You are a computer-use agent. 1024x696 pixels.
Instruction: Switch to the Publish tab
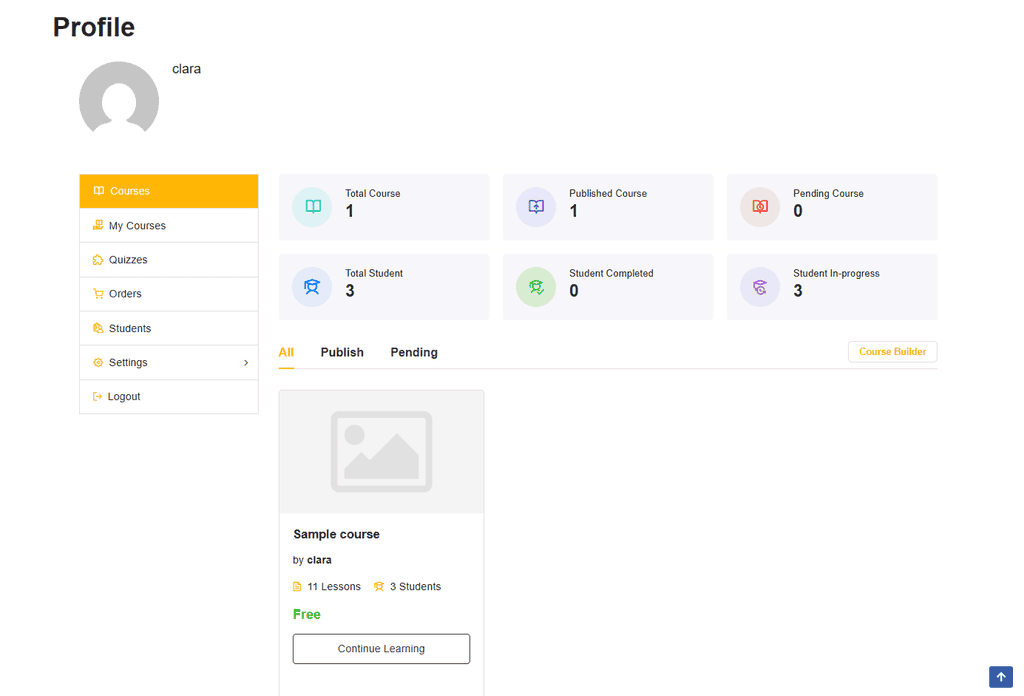click(342, 353)
